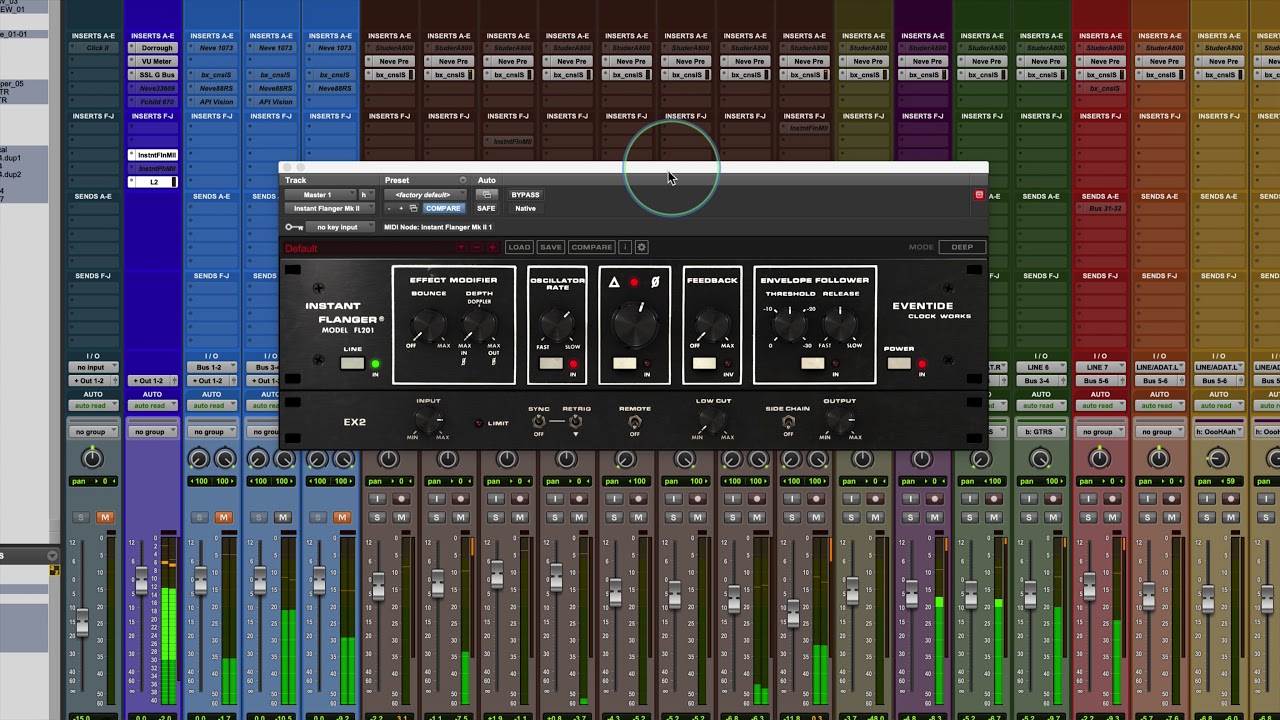
Task: Open the factory default preset dropdown
Action: coord(427,195)
